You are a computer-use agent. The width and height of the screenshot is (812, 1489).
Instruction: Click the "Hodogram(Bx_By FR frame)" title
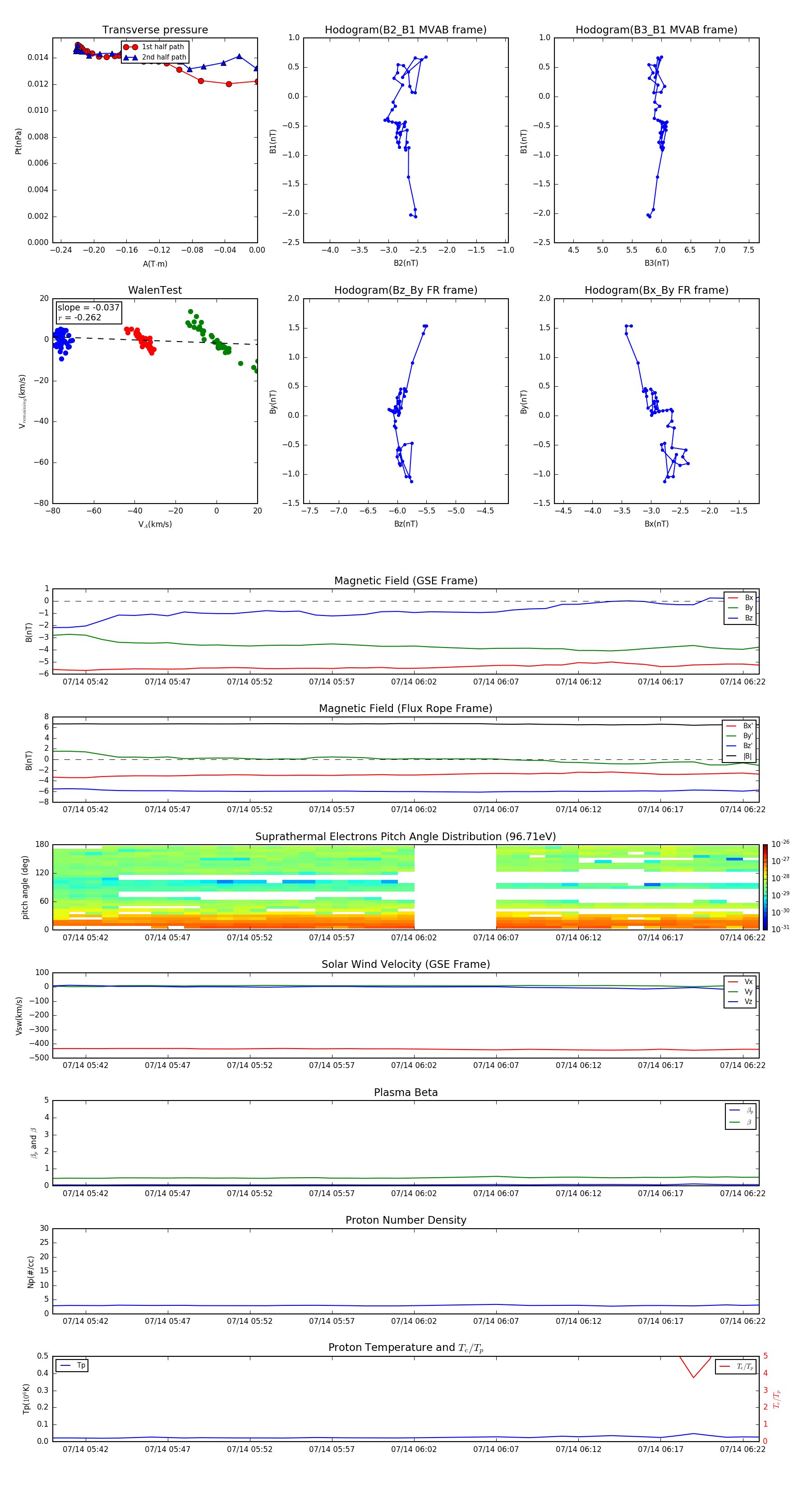(656, 290)
